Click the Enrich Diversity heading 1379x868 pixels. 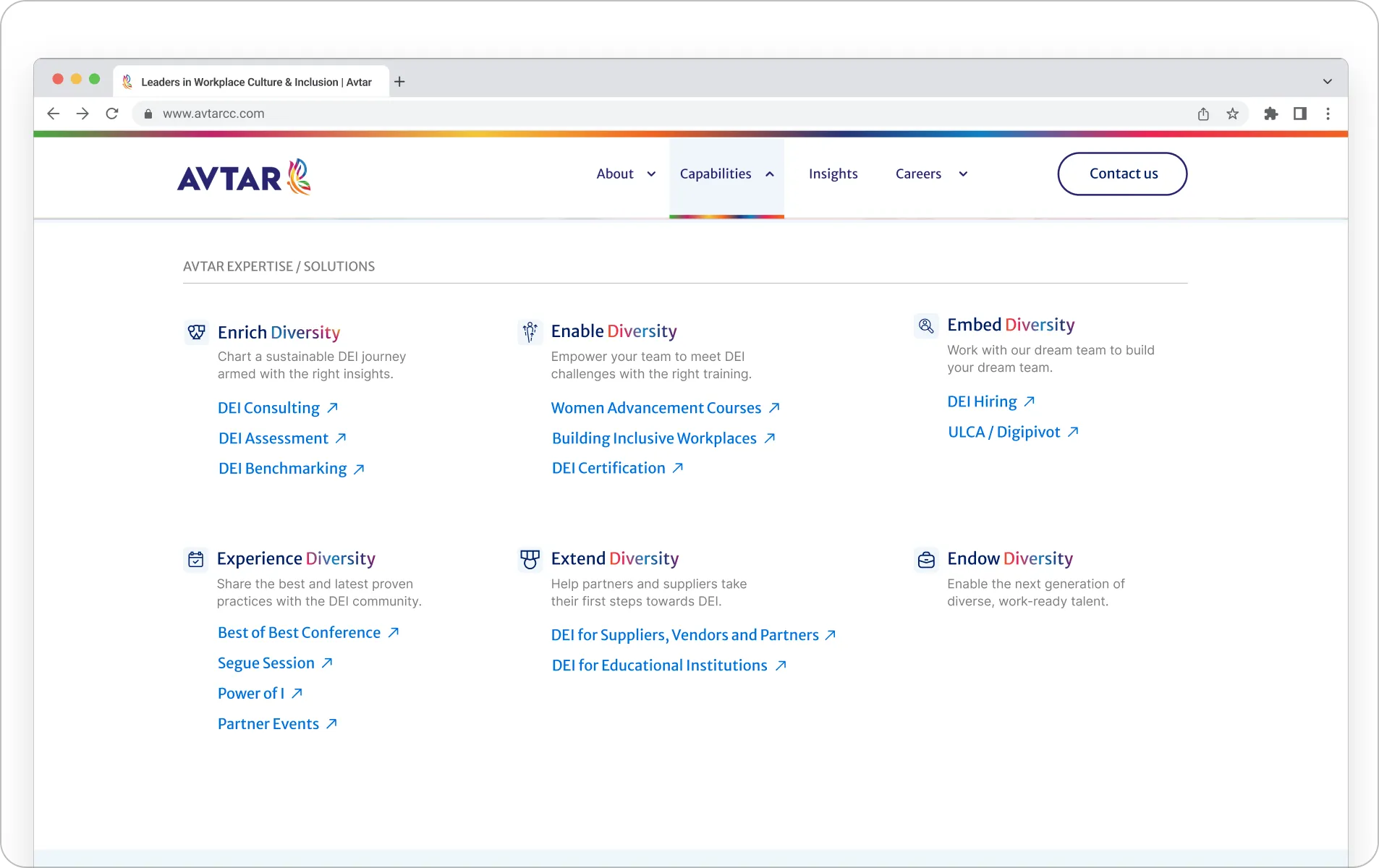point(279,332)
